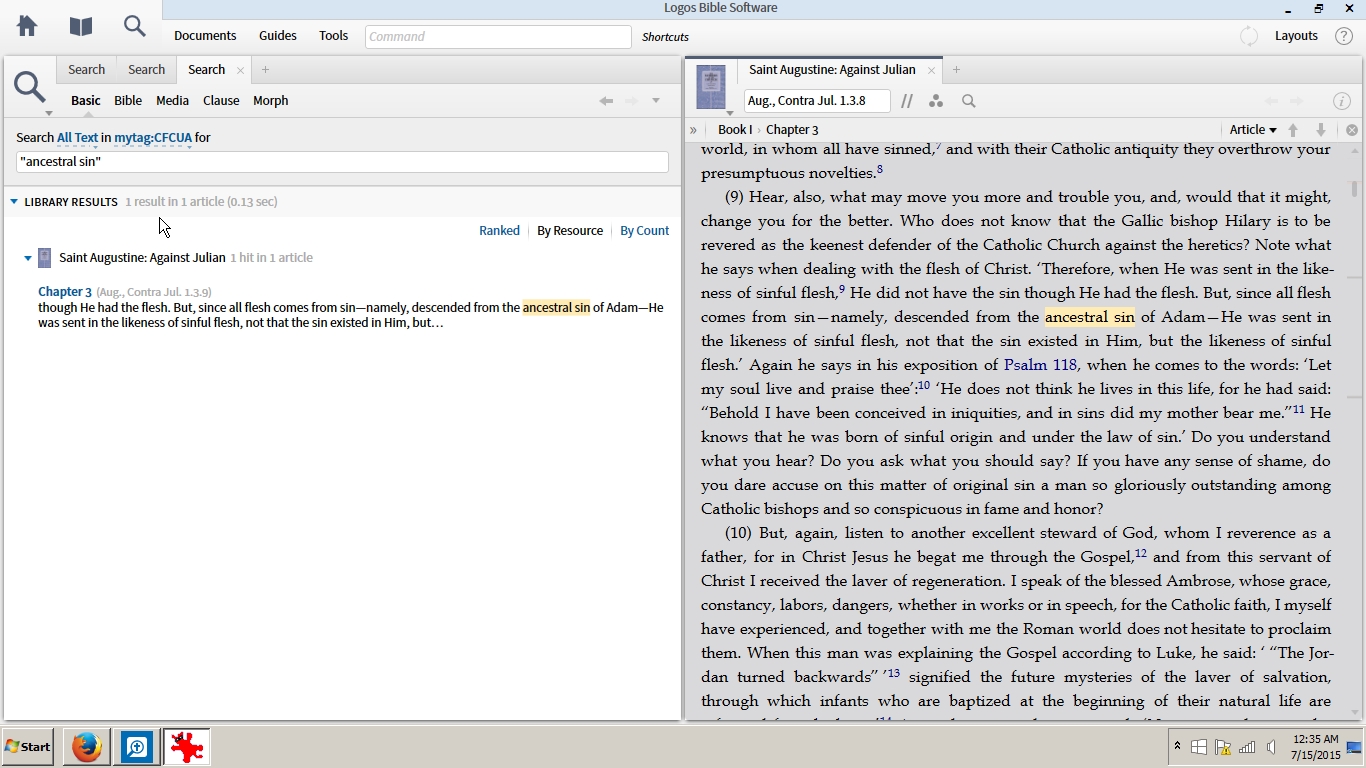Viewport: 1366px width, 768px height.
Task: Click the Action Center flag tray icon
Action: pos(1222,747)
